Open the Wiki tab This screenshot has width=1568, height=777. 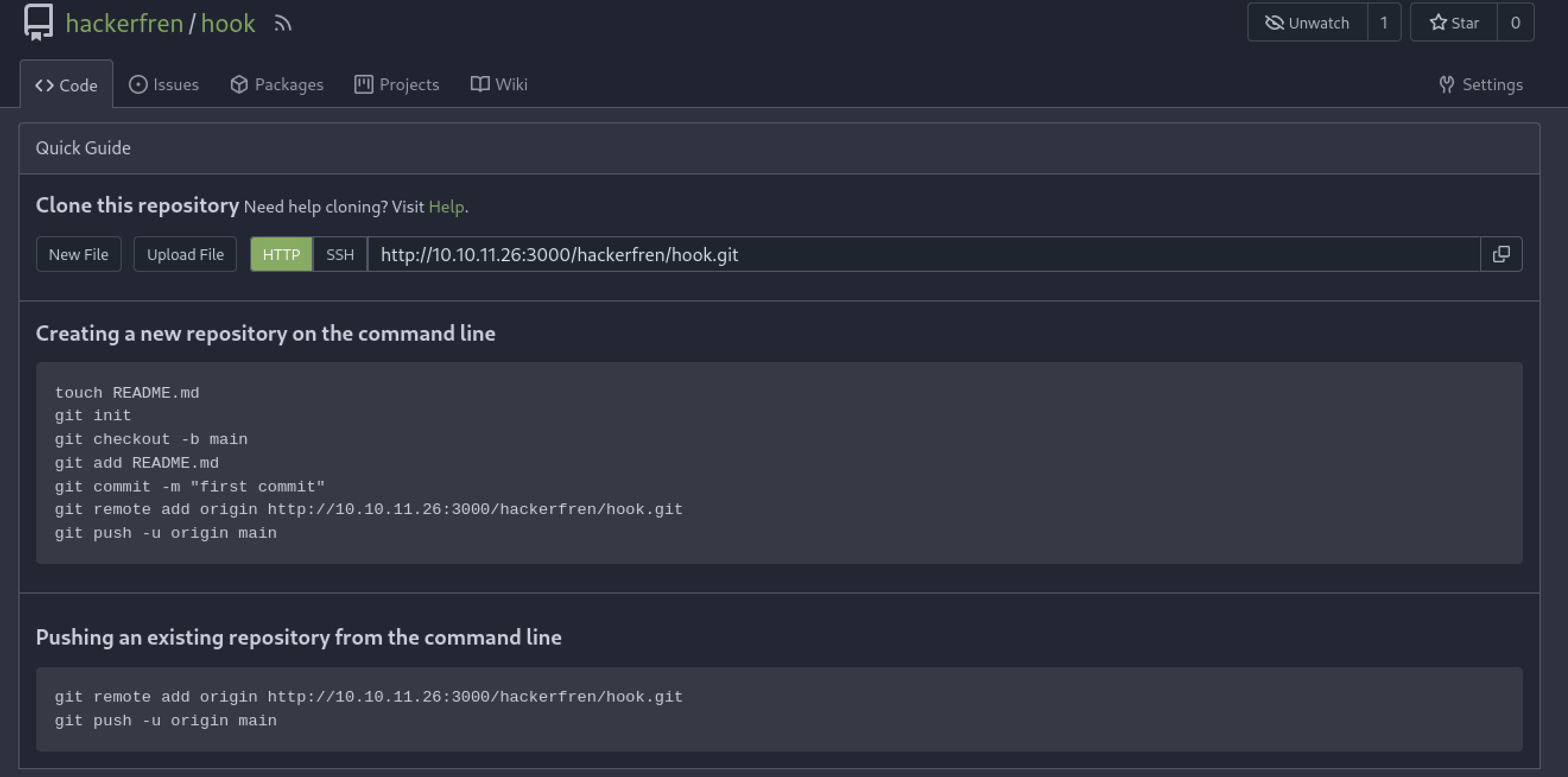(x=499, y=84)
